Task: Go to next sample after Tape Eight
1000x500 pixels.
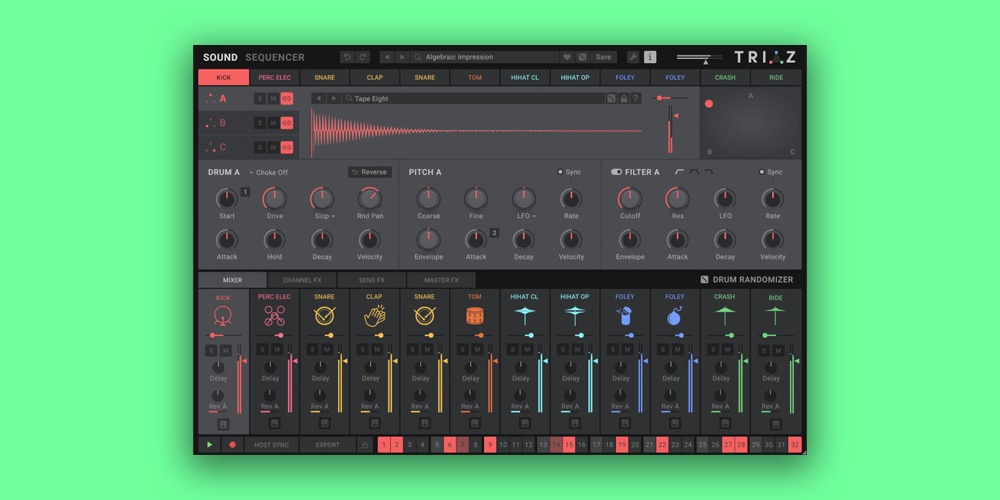Action: [334, 98]
